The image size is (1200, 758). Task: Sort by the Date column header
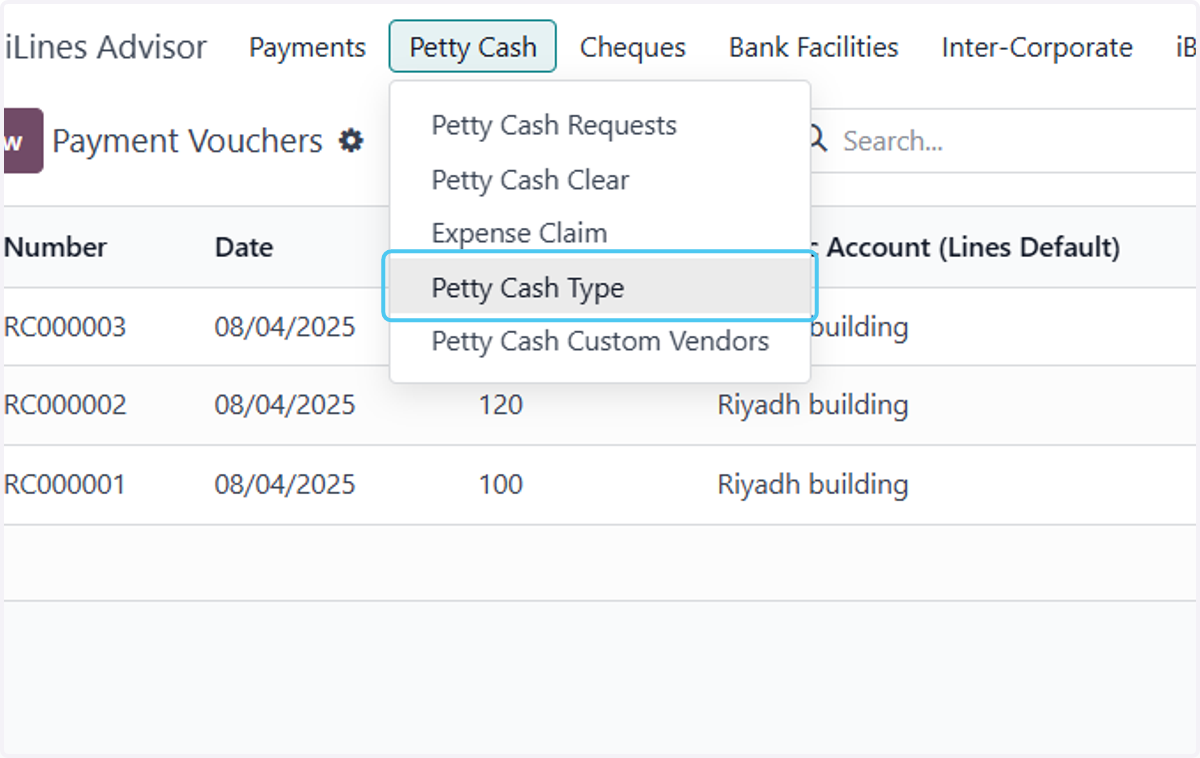pos(244,247)
